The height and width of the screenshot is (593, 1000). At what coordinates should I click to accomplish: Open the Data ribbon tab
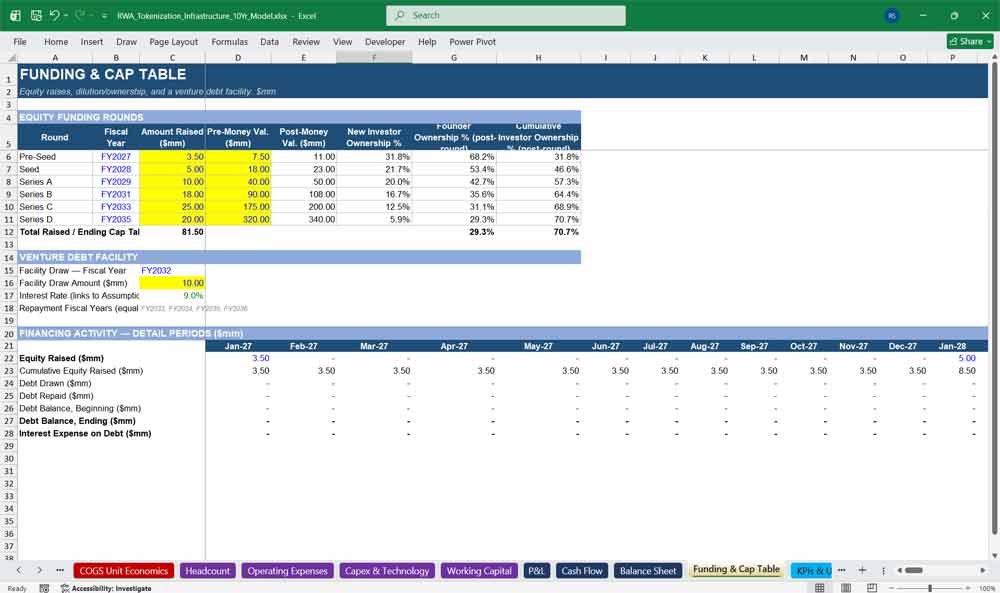[269, 41]
